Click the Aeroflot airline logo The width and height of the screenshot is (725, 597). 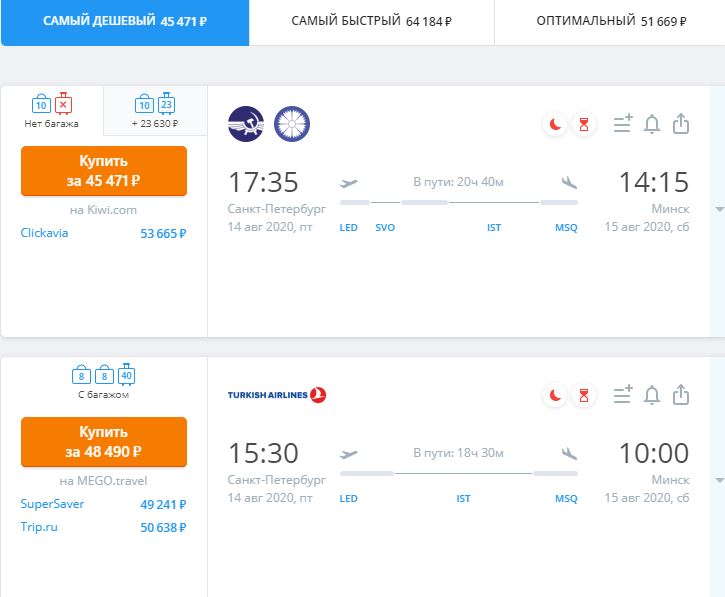[246, 124]
